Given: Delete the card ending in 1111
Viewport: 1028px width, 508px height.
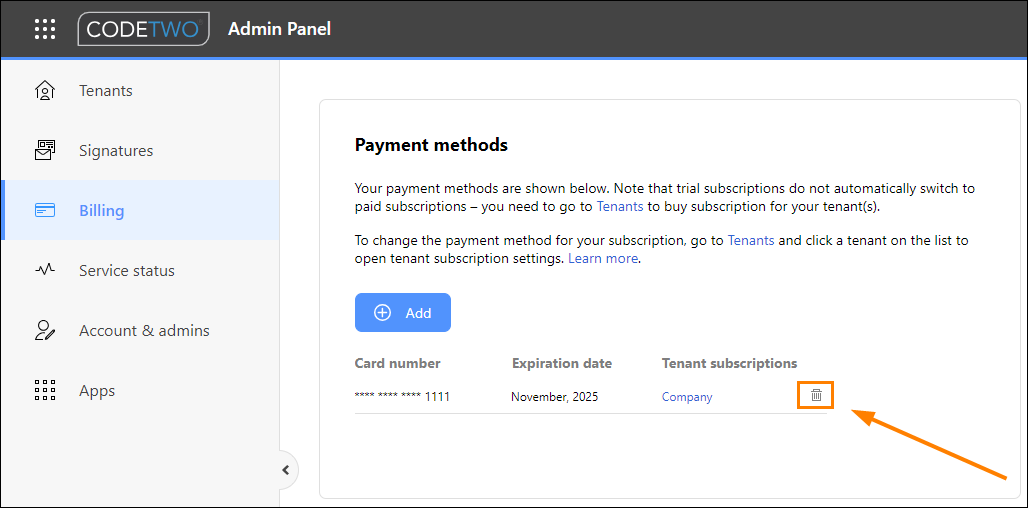Looking at the screenshot, I should click(816, 395).
